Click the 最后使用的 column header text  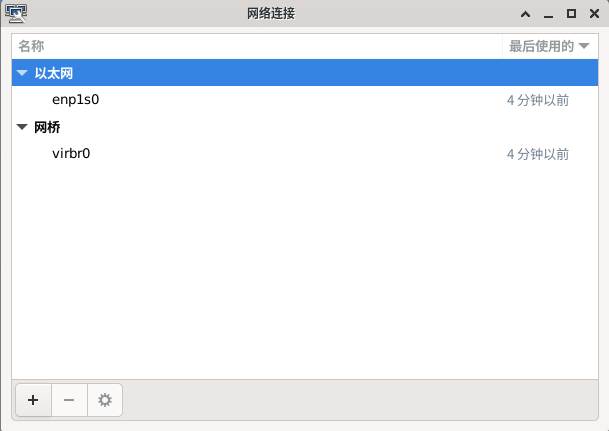(541, 46)
